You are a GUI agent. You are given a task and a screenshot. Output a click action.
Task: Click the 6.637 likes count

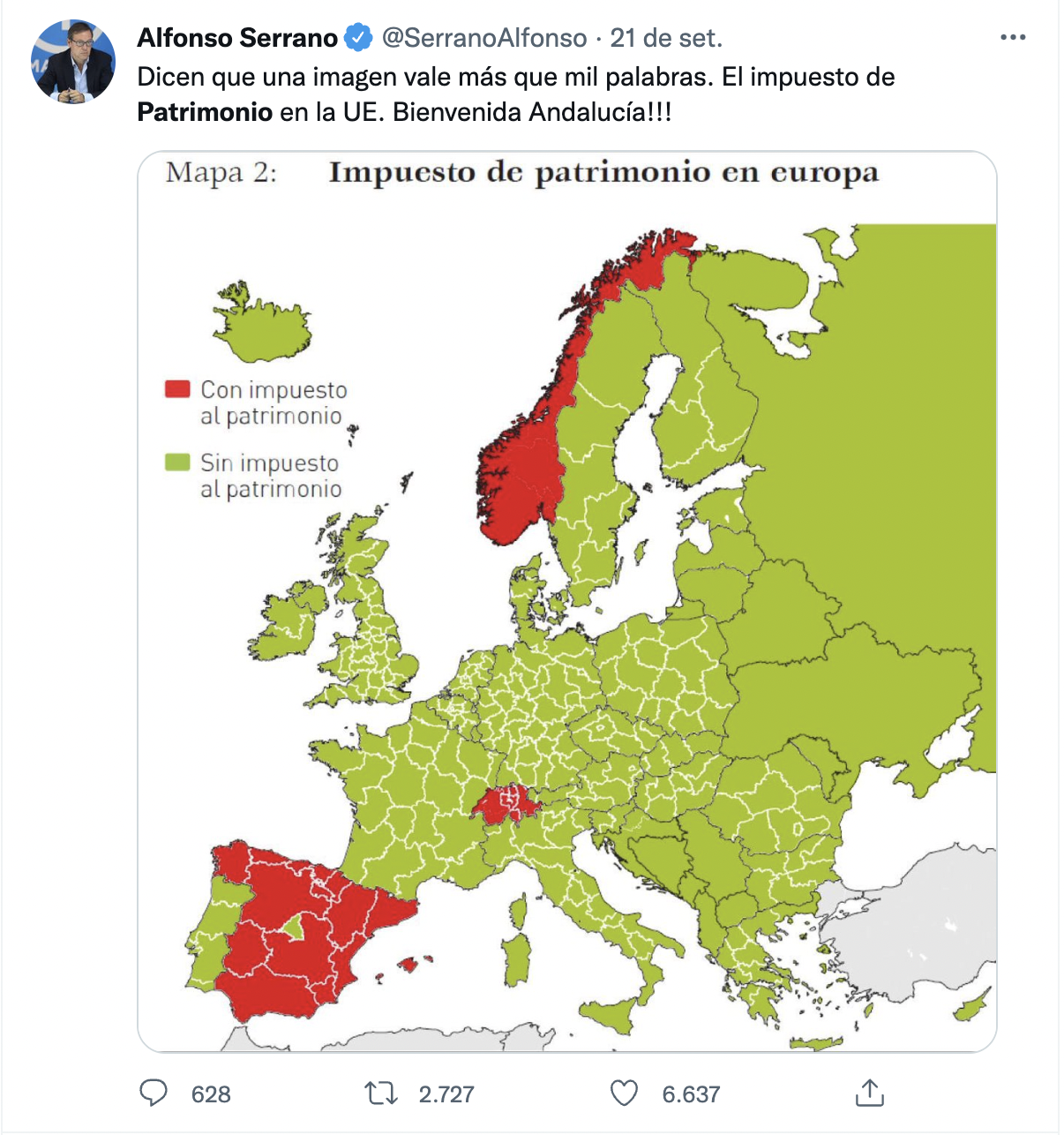click(691, 1094)
